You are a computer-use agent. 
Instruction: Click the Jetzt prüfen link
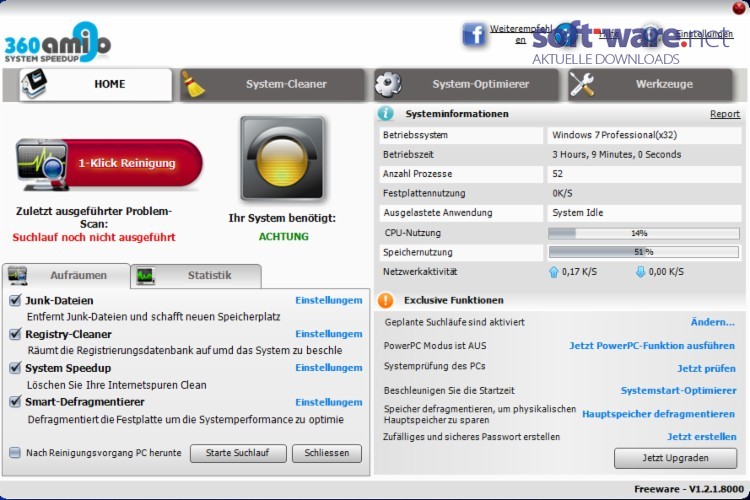[x=706, y=368]
